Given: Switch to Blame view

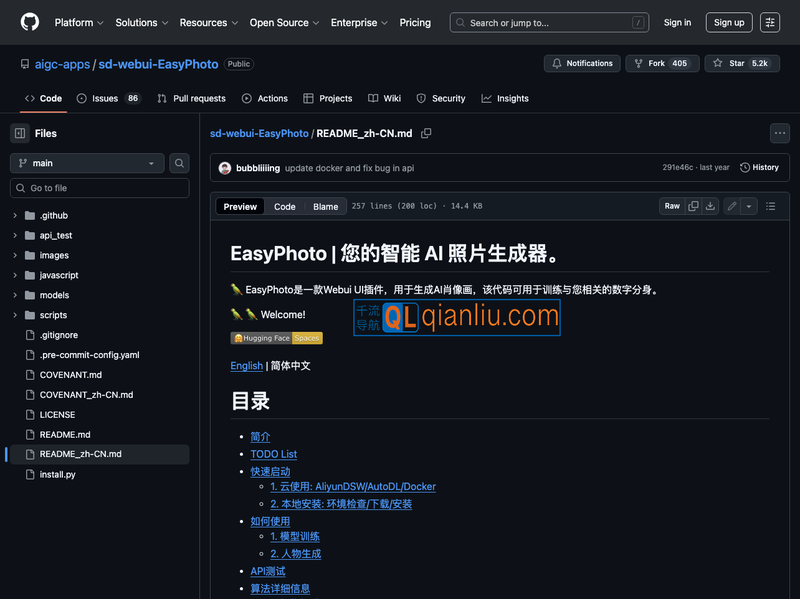Looking at the screenshot, I should pyautogui.click(x=326, y=207).
